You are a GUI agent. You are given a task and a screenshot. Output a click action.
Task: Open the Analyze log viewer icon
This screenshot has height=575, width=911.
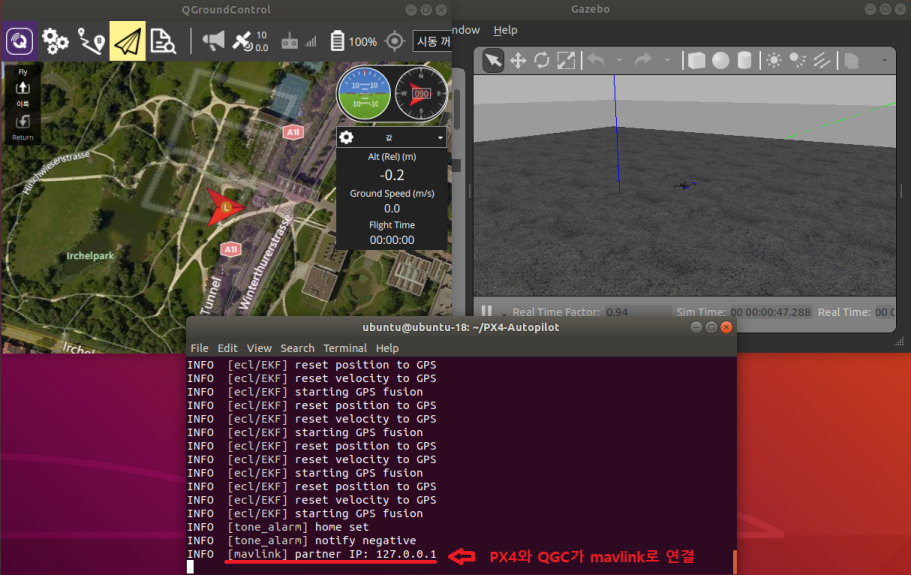coord(163,41)
